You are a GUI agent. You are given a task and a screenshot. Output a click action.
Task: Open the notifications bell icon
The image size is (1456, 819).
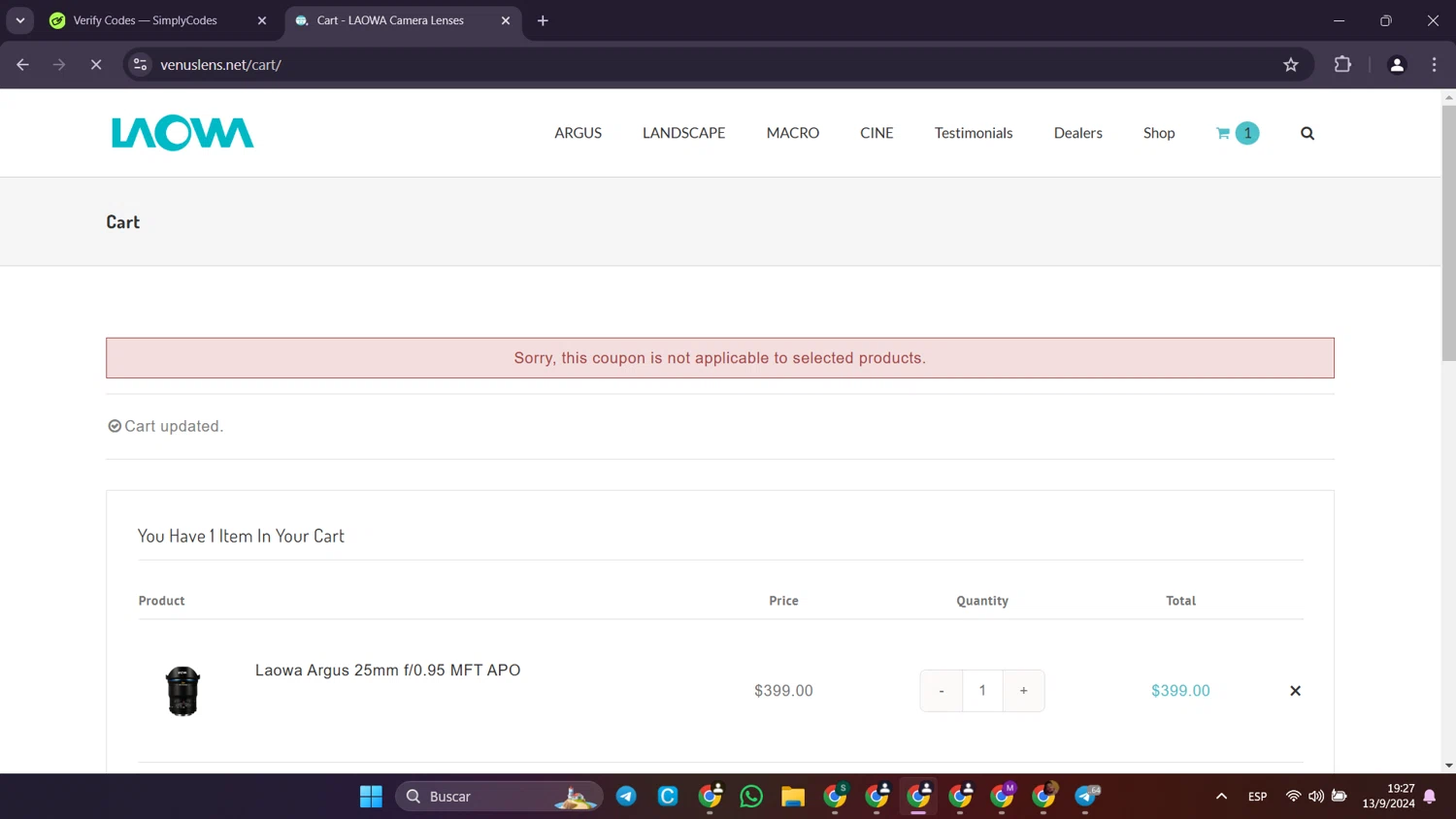[x=1430, y=797]
